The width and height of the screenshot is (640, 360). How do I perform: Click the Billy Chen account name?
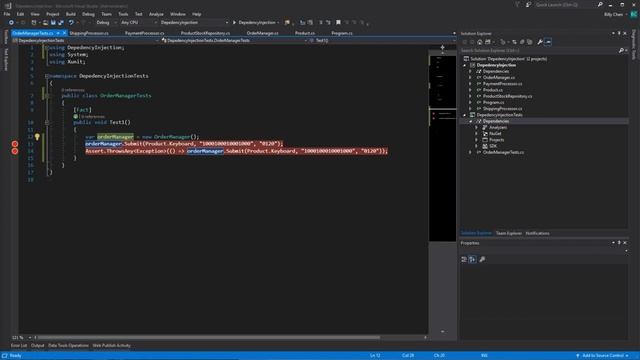pos(613,14)
